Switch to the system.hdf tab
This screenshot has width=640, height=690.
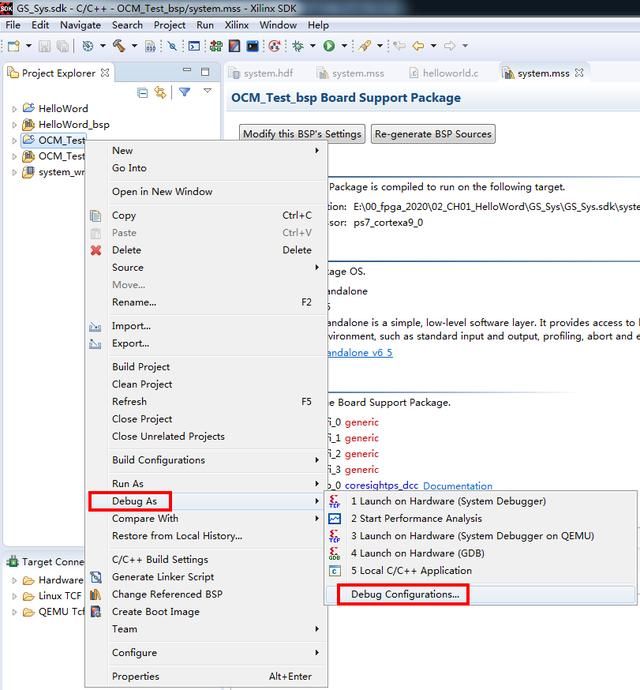click(x=262, y=73)
